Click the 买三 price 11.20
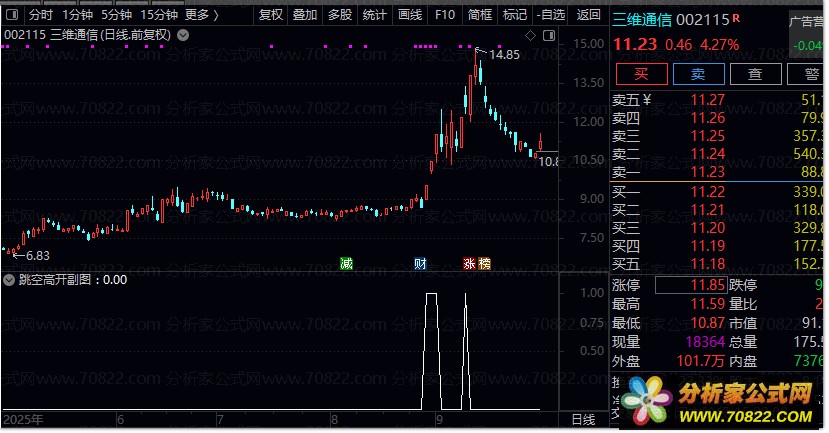Image resolution: width=829 pixels, height=433 pixels. [707, 227]
